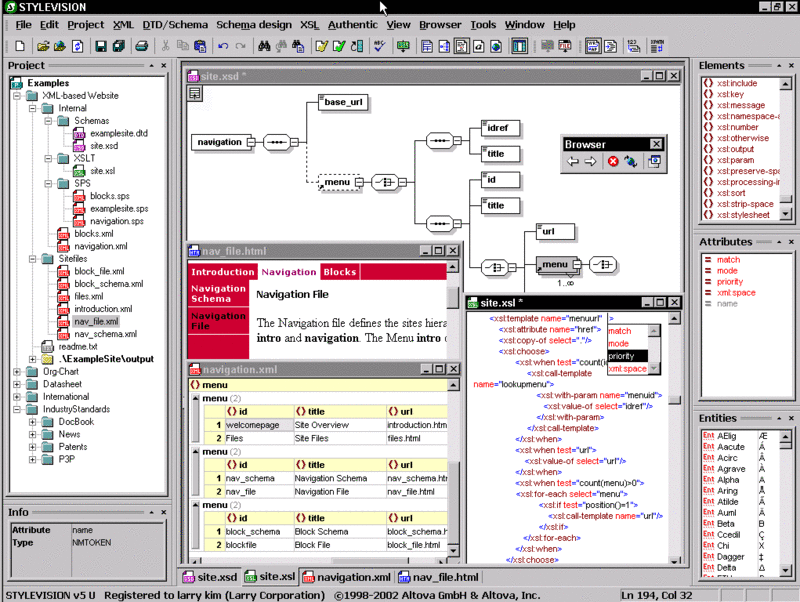Select the match attribute in Attributes panel
800x602 pixels.
coord(728,260)
